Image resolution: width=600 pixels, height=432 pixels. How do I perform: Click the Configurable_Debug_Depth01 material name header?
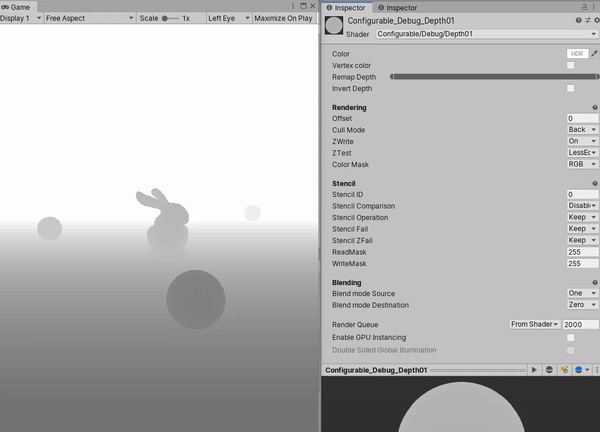pos(401,21)
